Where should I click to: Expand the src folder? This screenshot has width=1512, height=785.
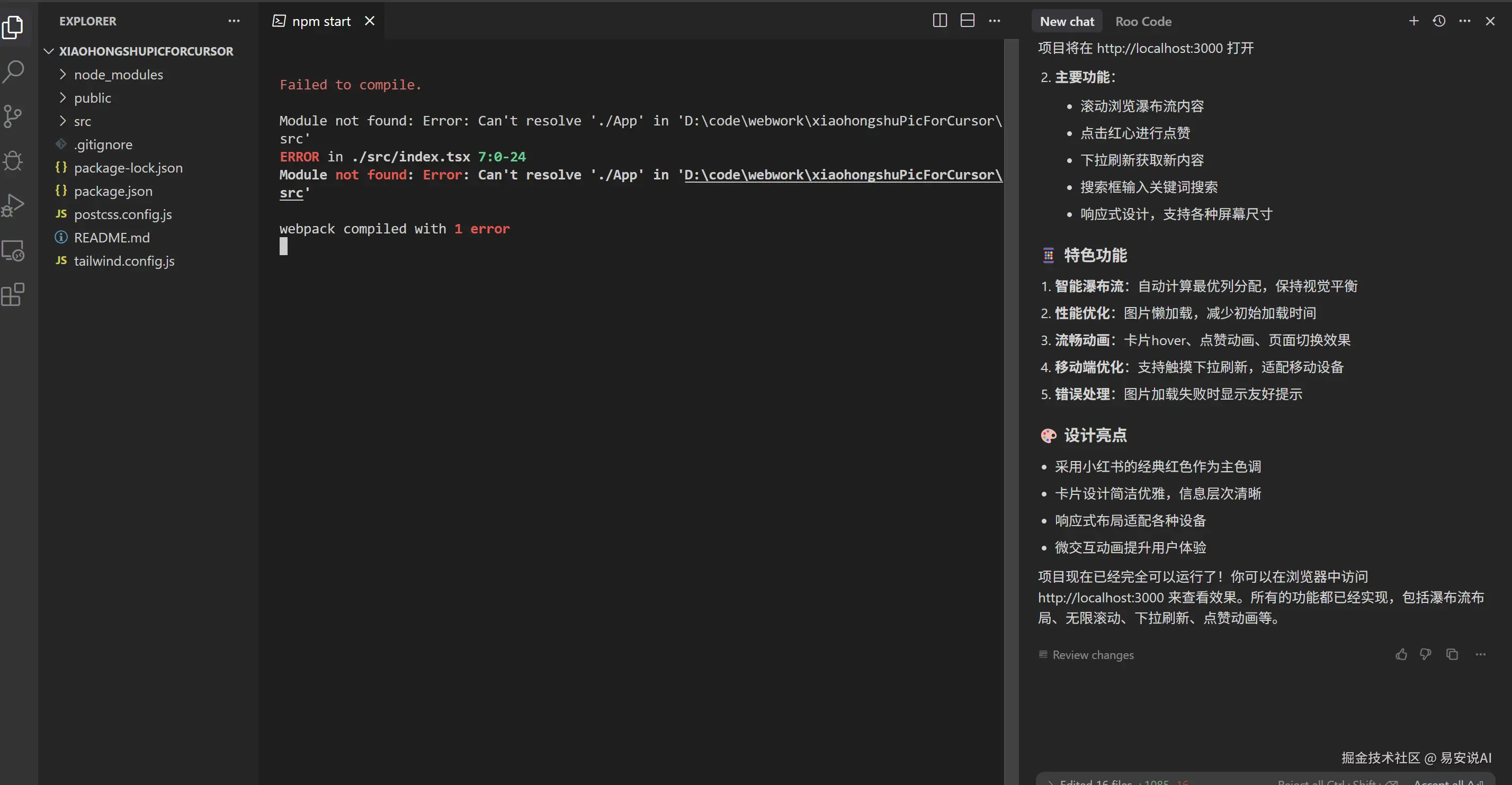coord(82,121)
